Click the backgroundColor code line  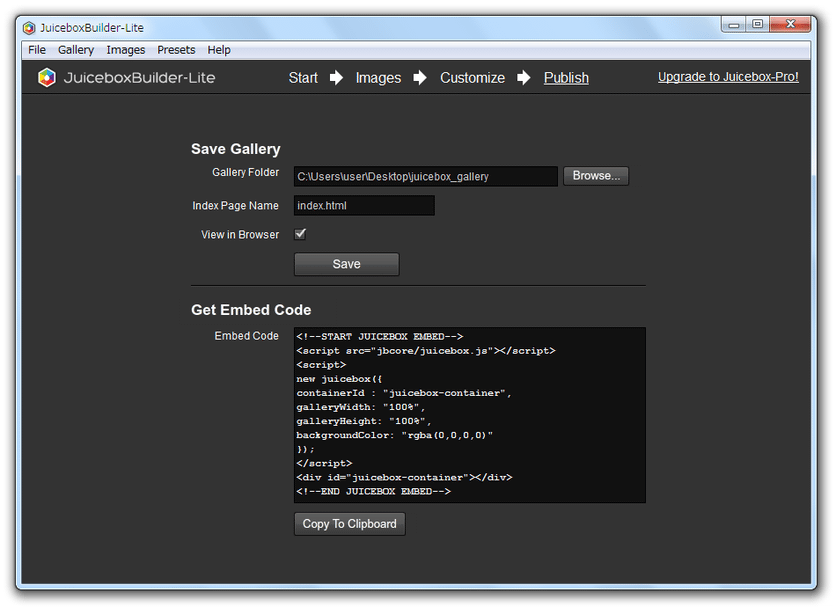click(395, 435)
